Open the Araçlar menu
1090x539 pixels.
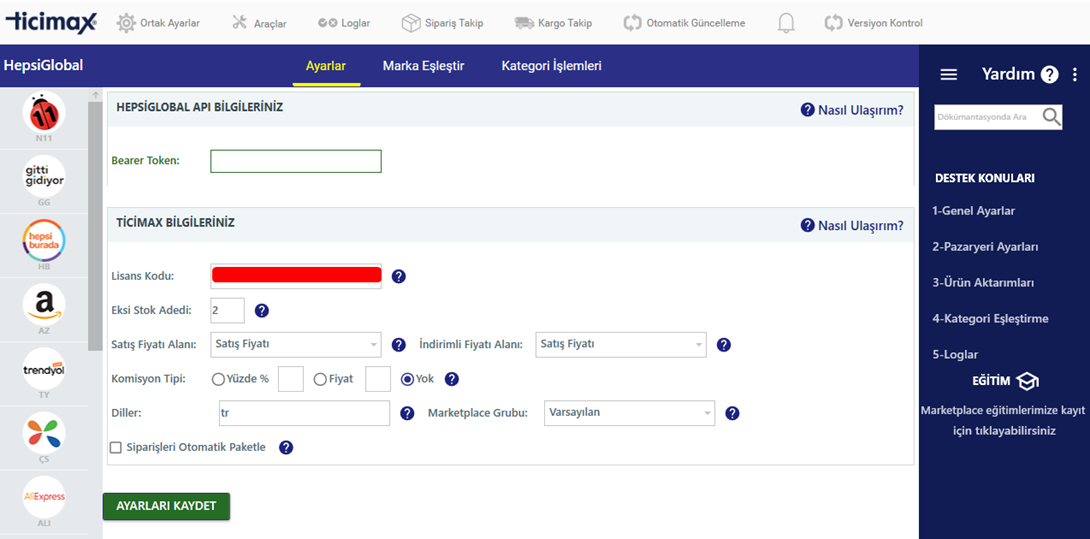pyautogui.click(x=259, y=23)
